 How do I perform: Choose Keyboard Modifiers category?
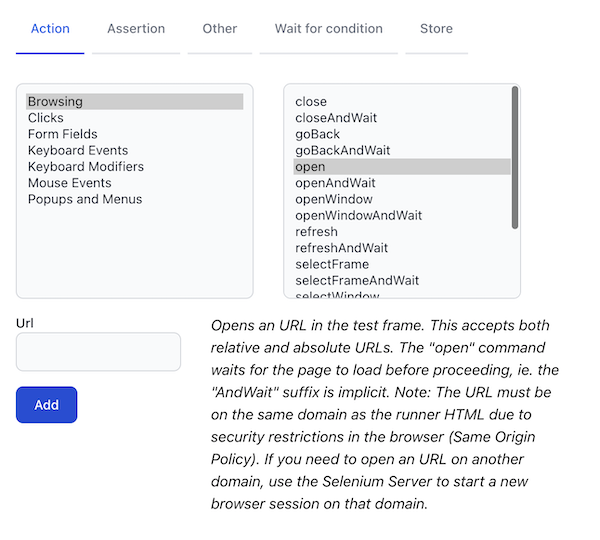pyautogui.click(x=135, y=166)
